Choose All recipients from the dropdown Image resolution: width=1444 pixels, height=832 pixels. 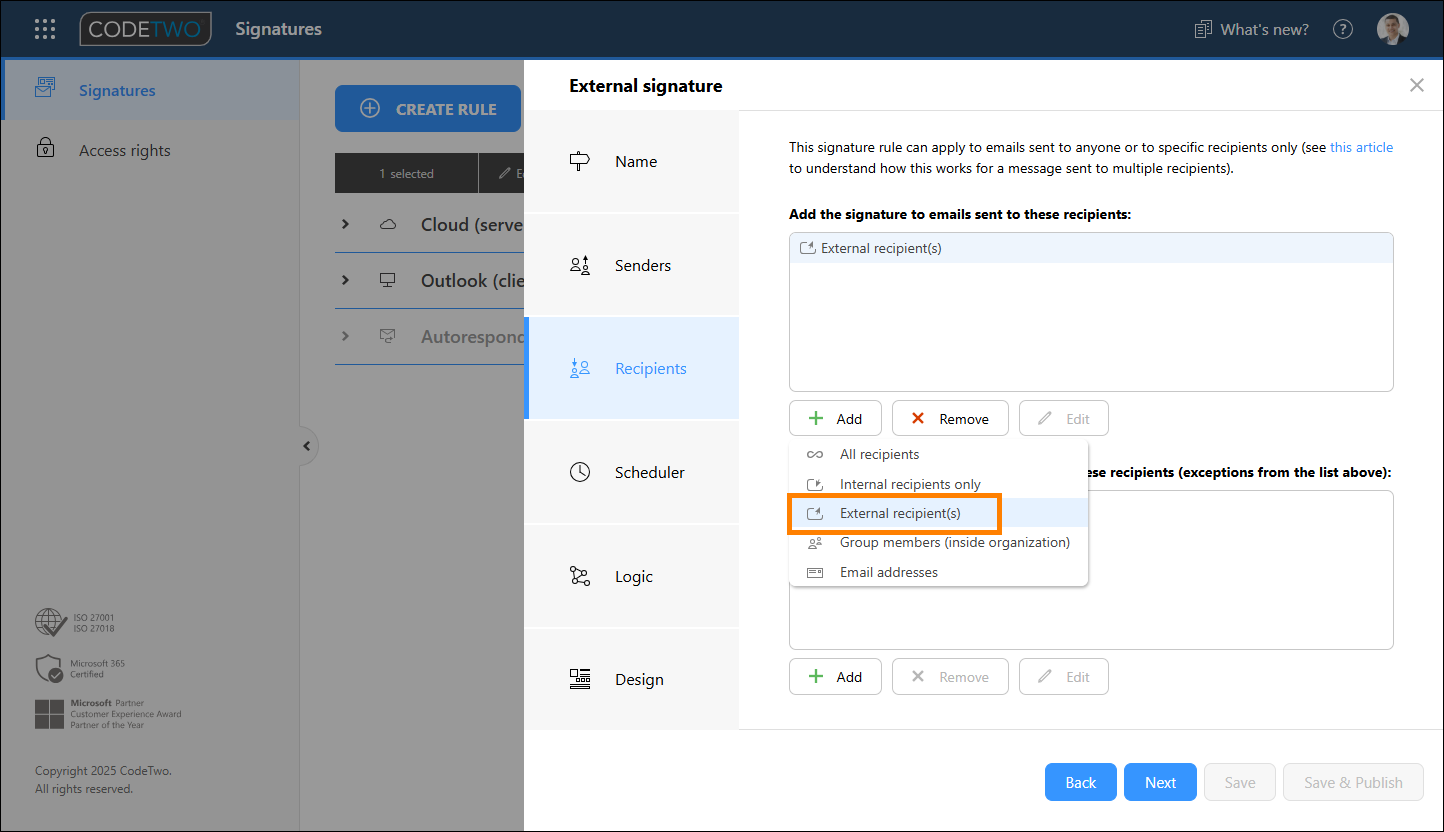(x=938, y=454)
